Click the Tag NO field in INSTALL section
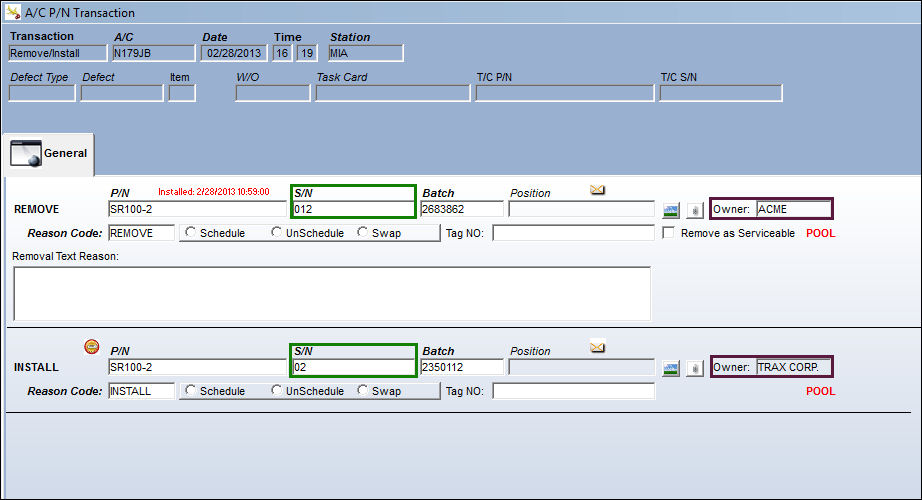Screen dimensions: 922x500 [x=573, y=391]
